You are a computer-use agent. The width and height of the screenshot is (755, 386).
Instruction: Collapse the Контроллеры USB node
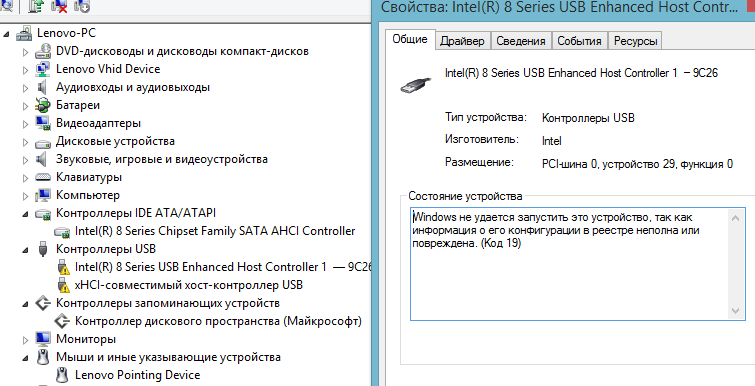pos(26,250)
